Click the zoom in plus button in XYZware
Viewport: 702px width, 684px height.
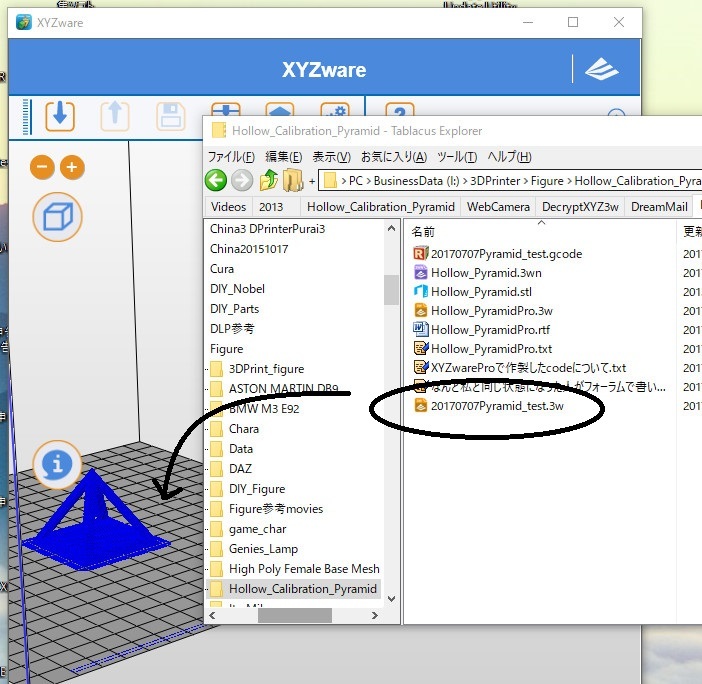point(72,167)
